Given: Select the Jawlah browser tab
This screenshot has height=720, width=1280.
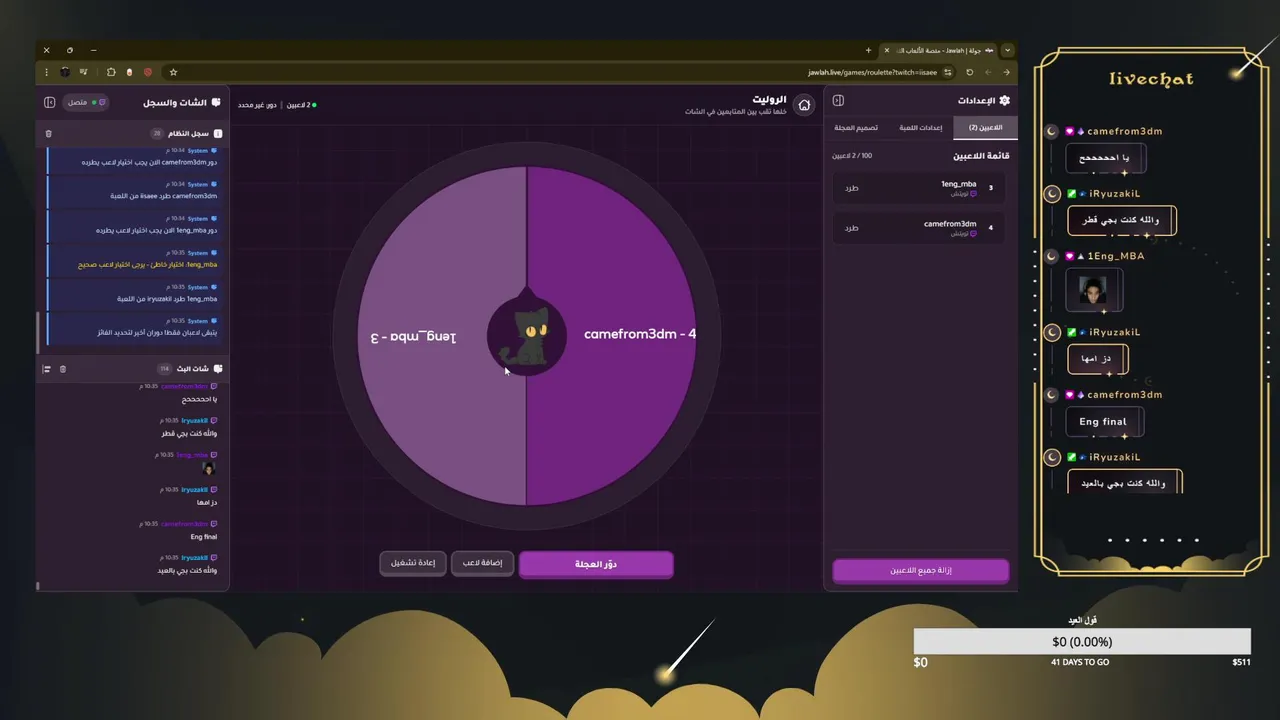Looking at the screenshot, I should click(937, 50).
